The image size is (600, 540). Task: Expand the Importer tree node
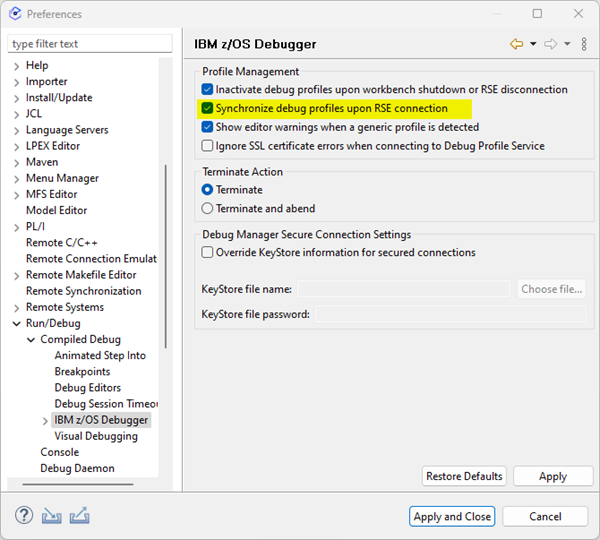pyautogui.click(x=16, y=82)
